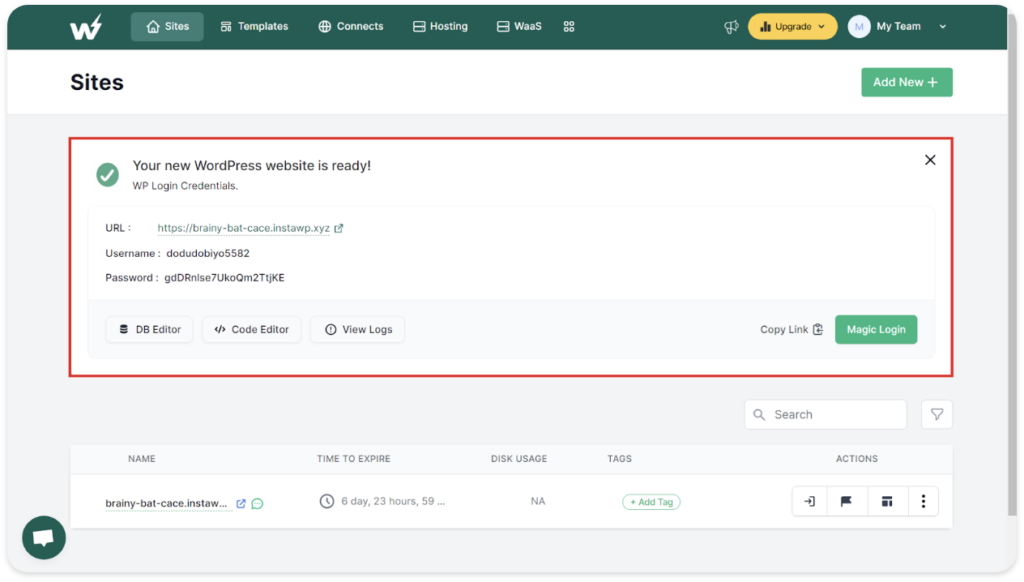Open the Code Editor
Image resolution: width=1024 pixels, height=582 pixels.
[251, 329]
